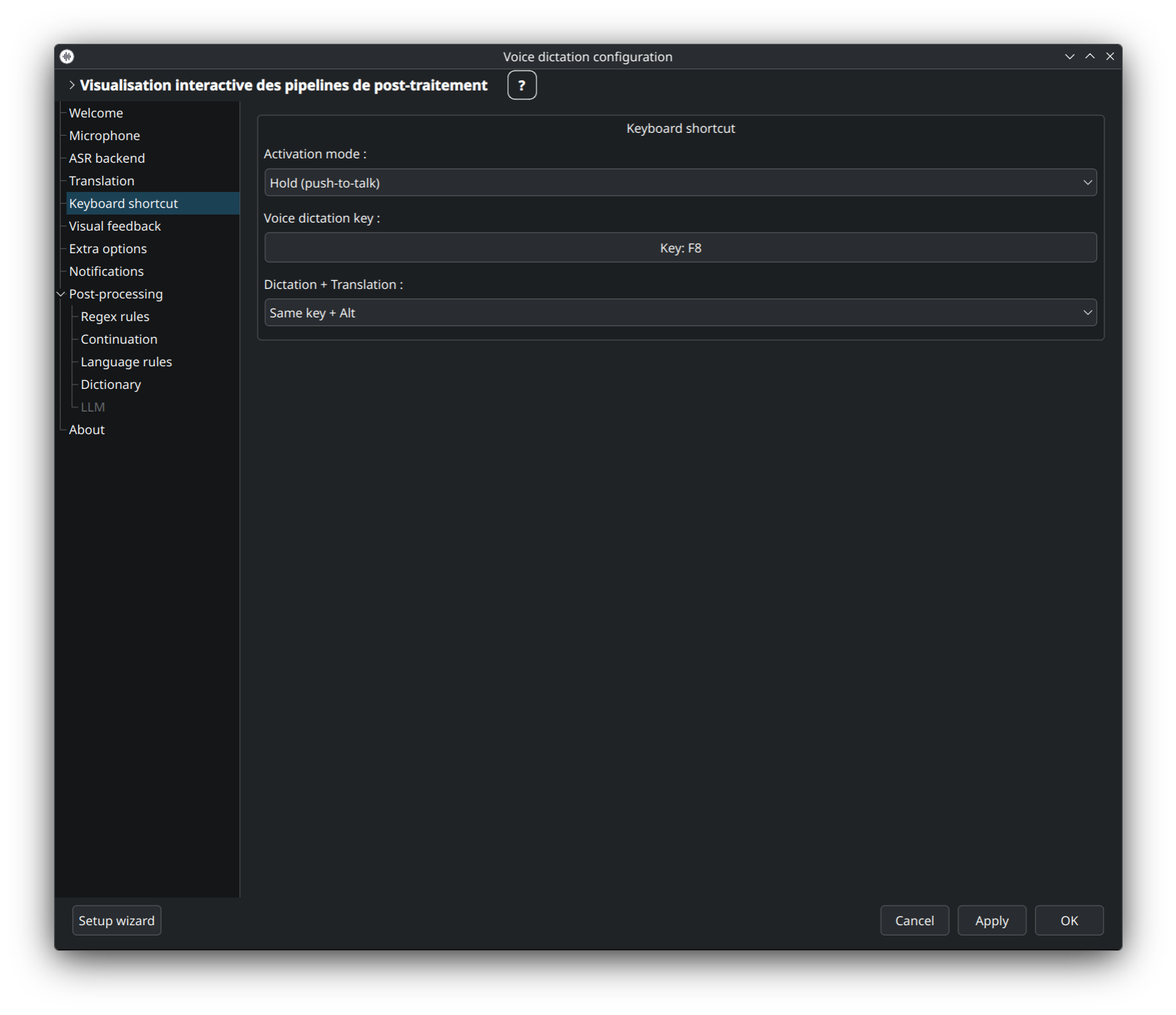Go to Extra options
The height and width of the screenshot is (1015, 1176).
click(x=108, y=249)
